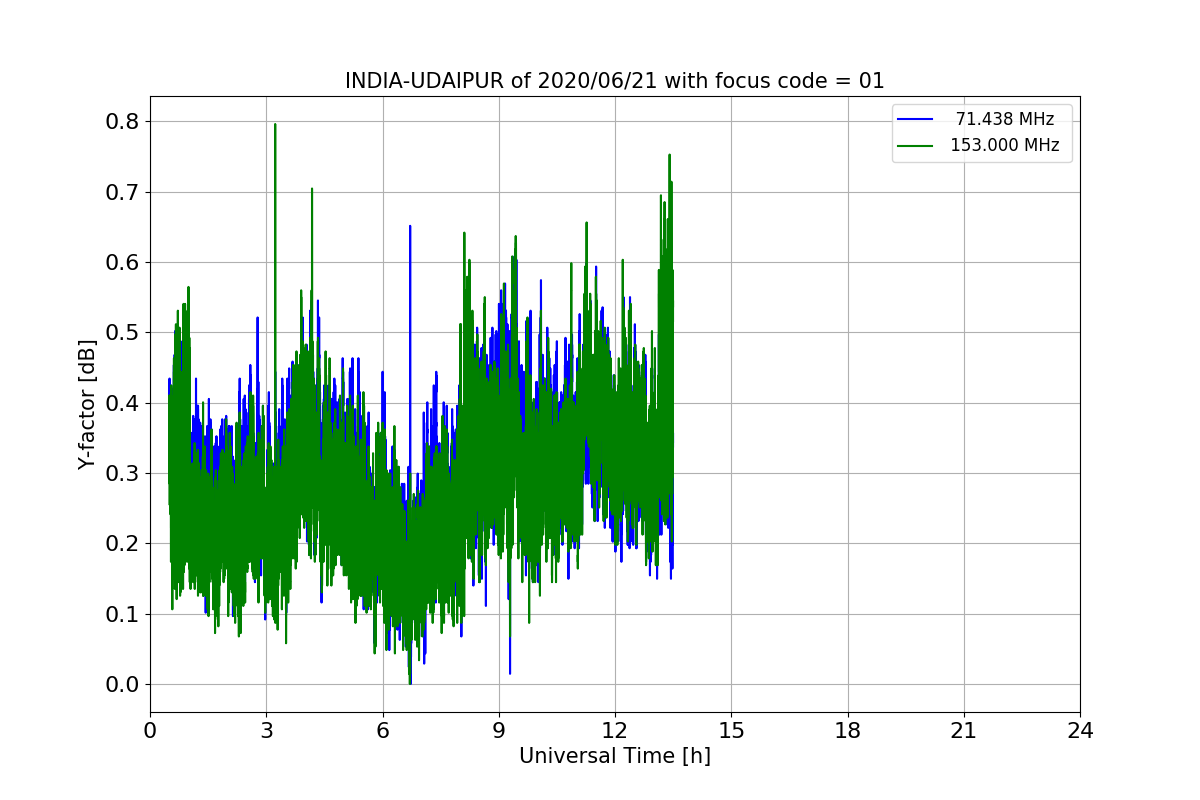This screenshot has height=800, width=1200.
Task: Click the green line sample in legend
Action: (x=916, y=145)
